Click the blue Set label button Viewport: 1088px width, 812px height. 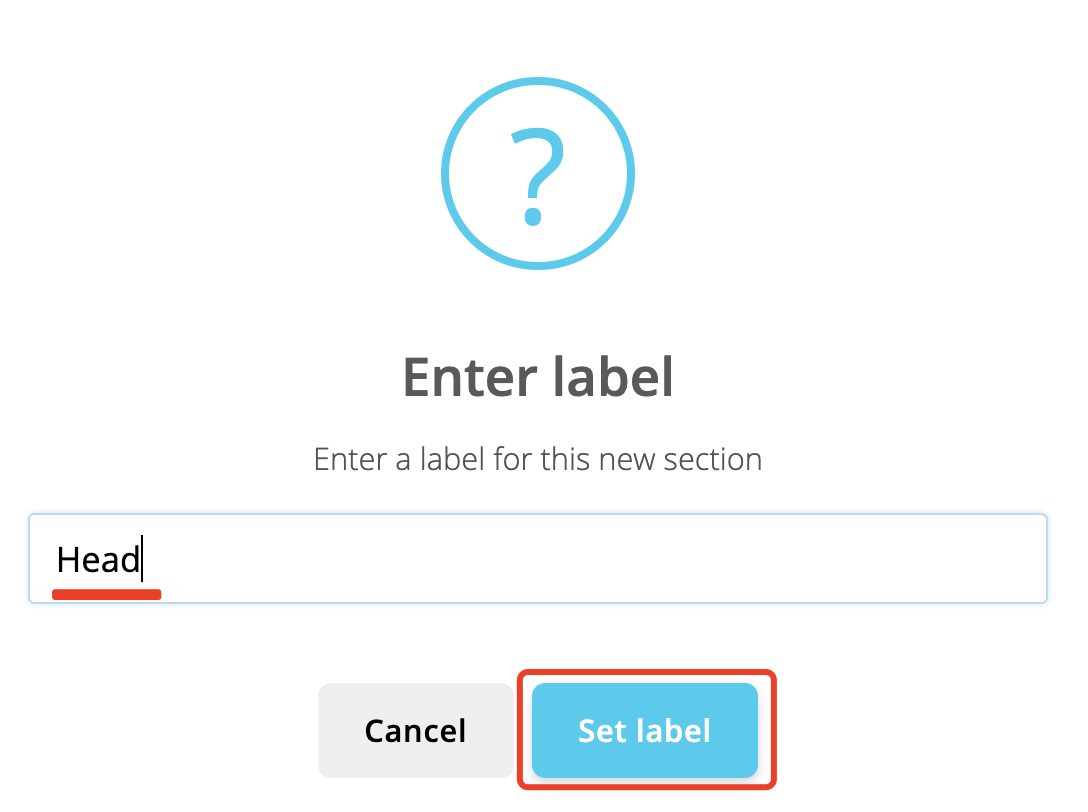tap(645, 730)
